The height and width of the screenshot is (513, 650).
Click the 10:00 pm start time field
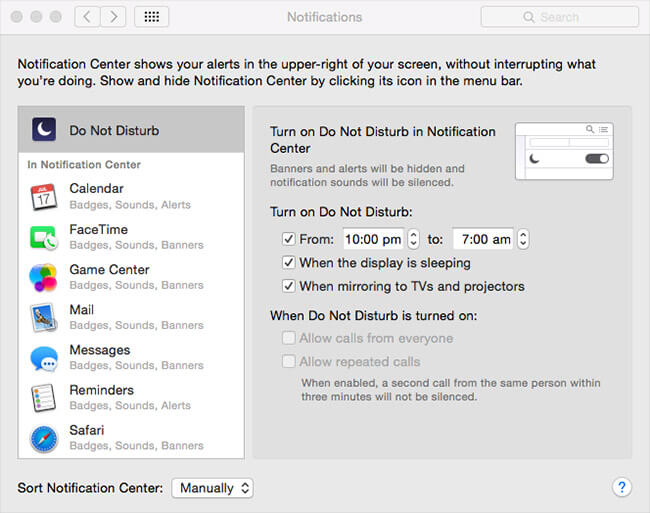click(373, 239)
